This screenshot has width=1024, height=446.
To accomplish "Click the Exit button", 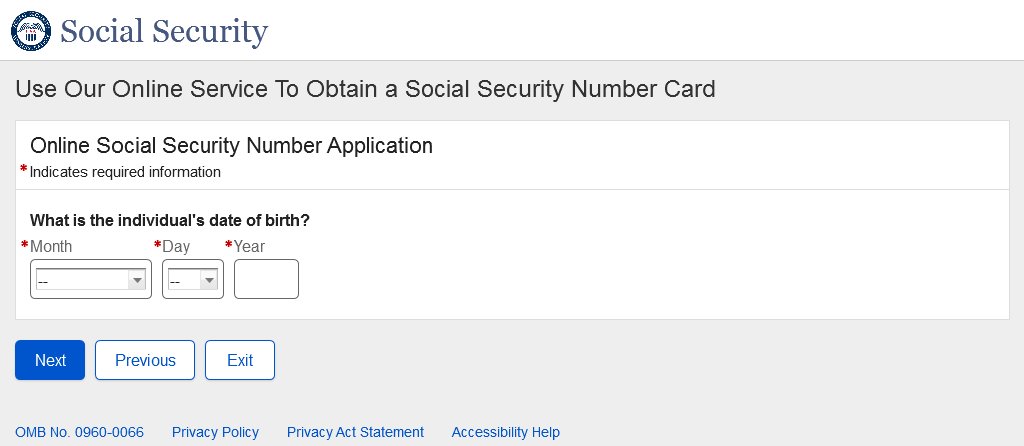I will (x=240, y=360).
